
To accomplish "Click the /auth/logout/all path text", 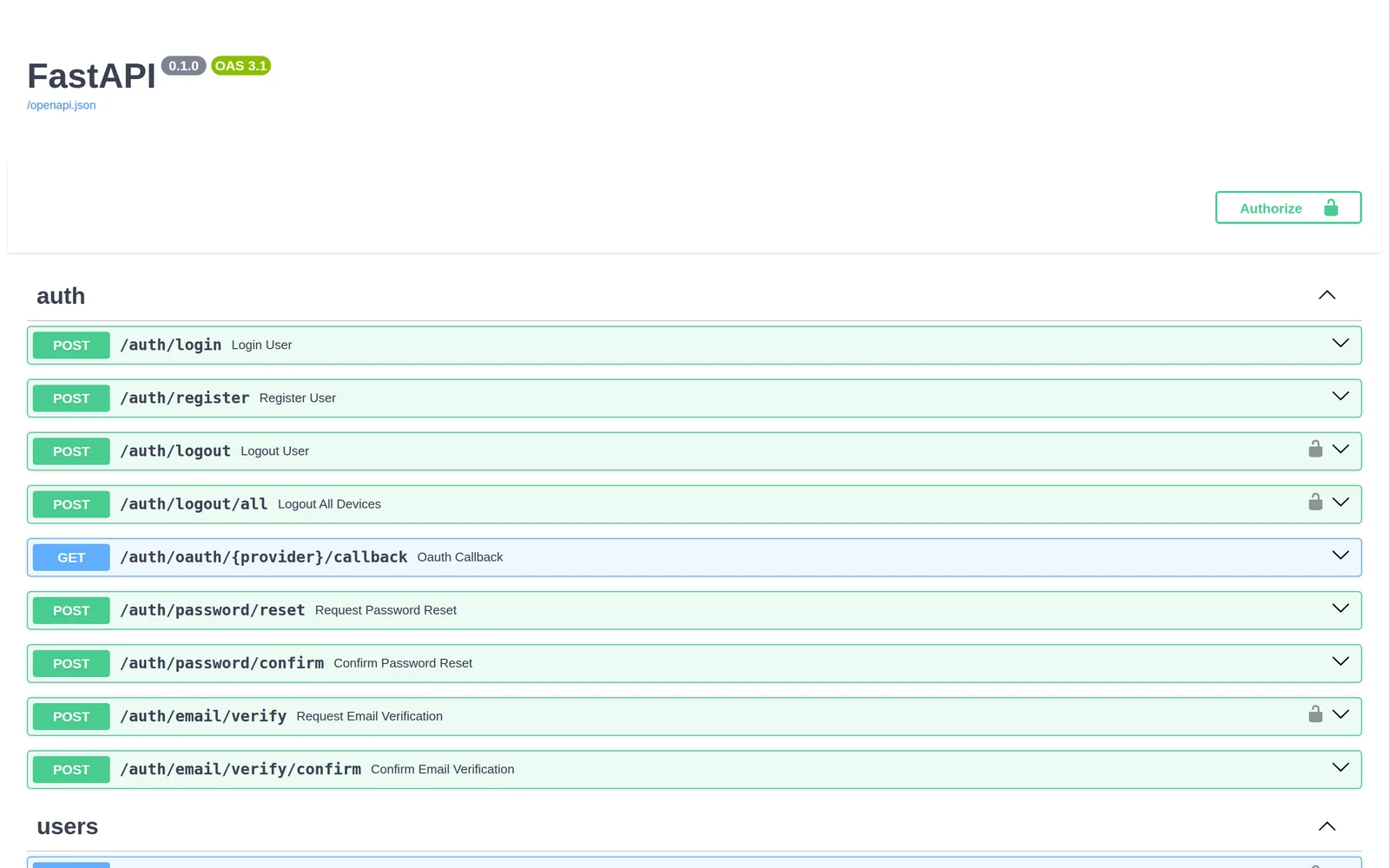I will (194, 503).
